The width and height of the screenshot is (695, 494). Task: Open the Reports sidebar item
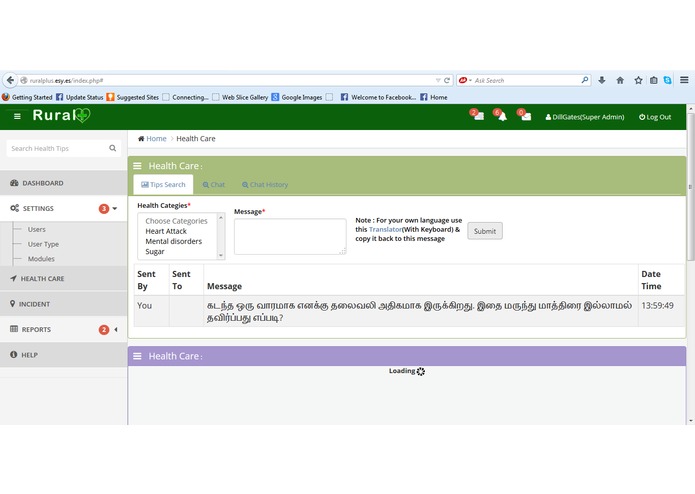(x=63, y=329)
